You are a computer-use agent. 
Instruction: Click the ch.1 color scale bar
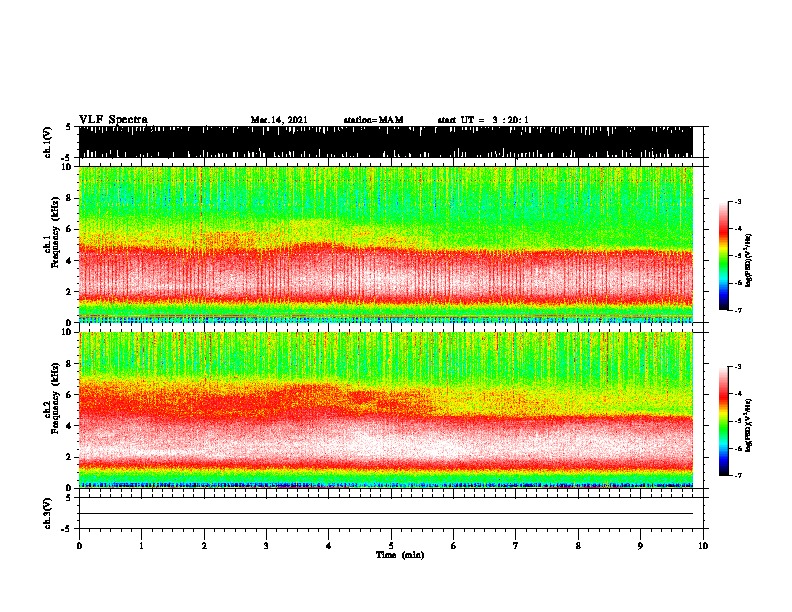[x=724, y=256]
